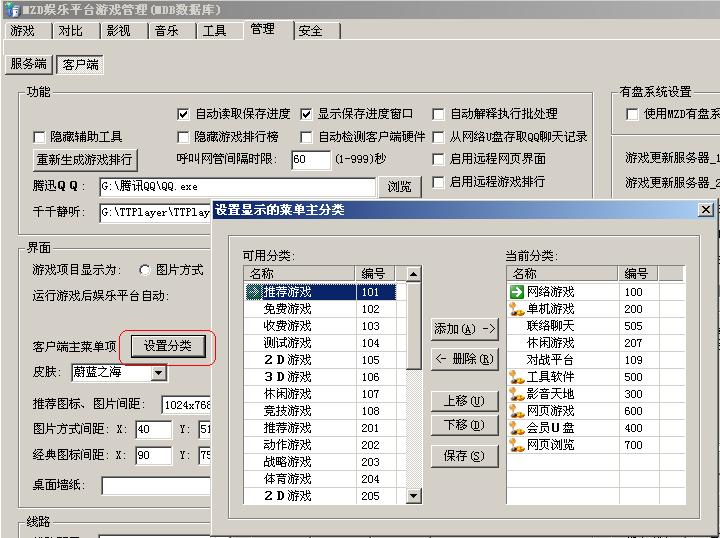Click the icon beside 网页浏览

pyautogui.click(x=517, y=445)
